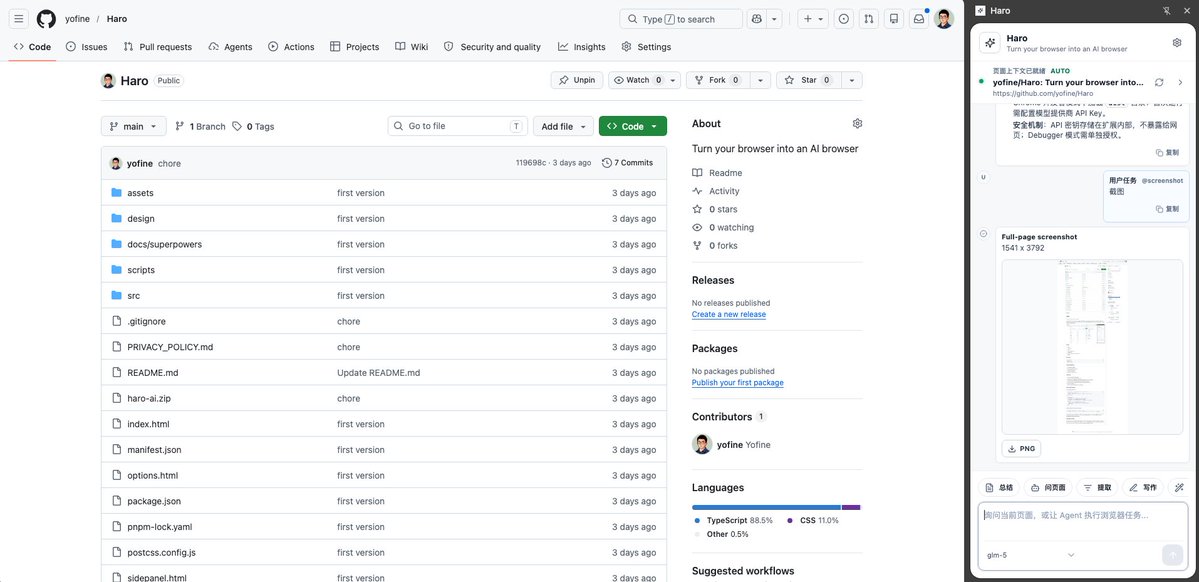The height and width of the screenshot is (582, 1199).
Task: Unpin the Haro repository
Action: (x=577, y=80)
